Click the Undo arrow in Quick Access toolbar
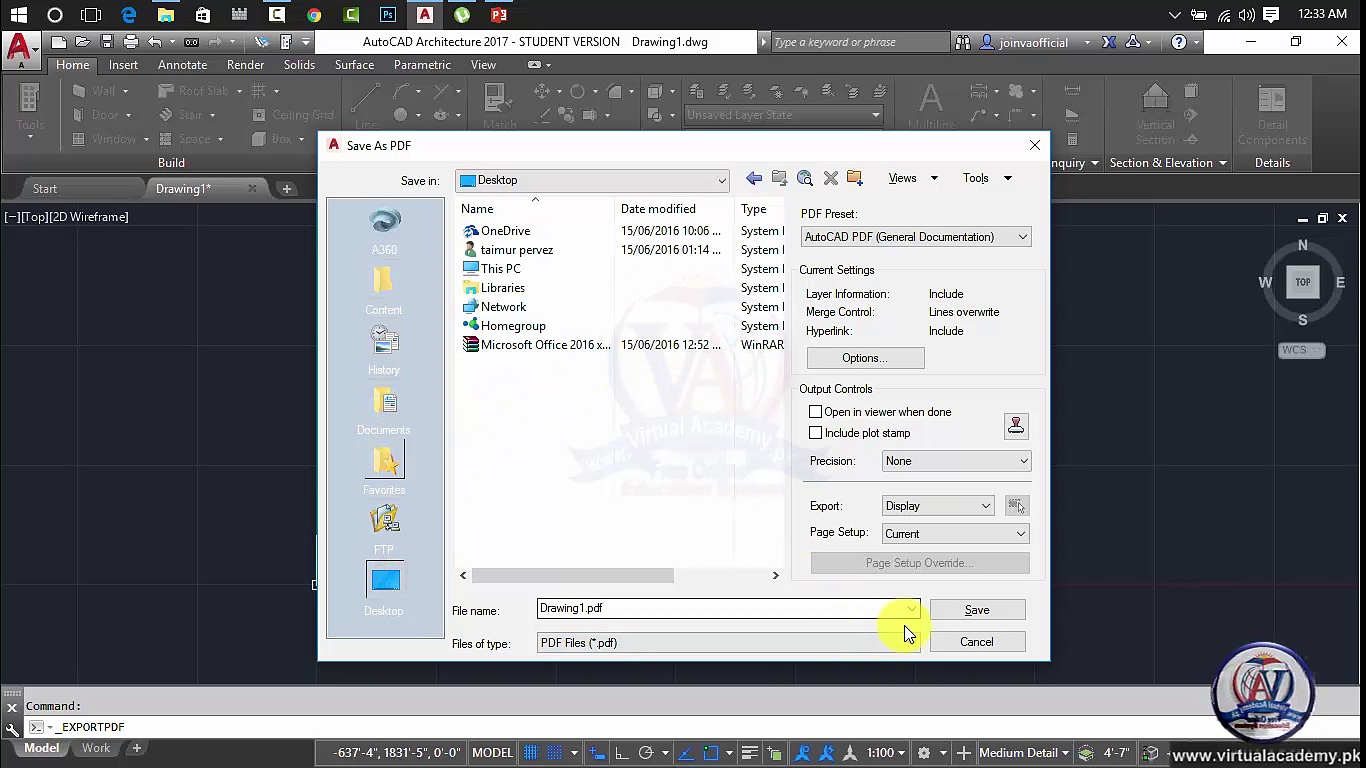This screenshot has width=1366, height=768. (155, 42)
